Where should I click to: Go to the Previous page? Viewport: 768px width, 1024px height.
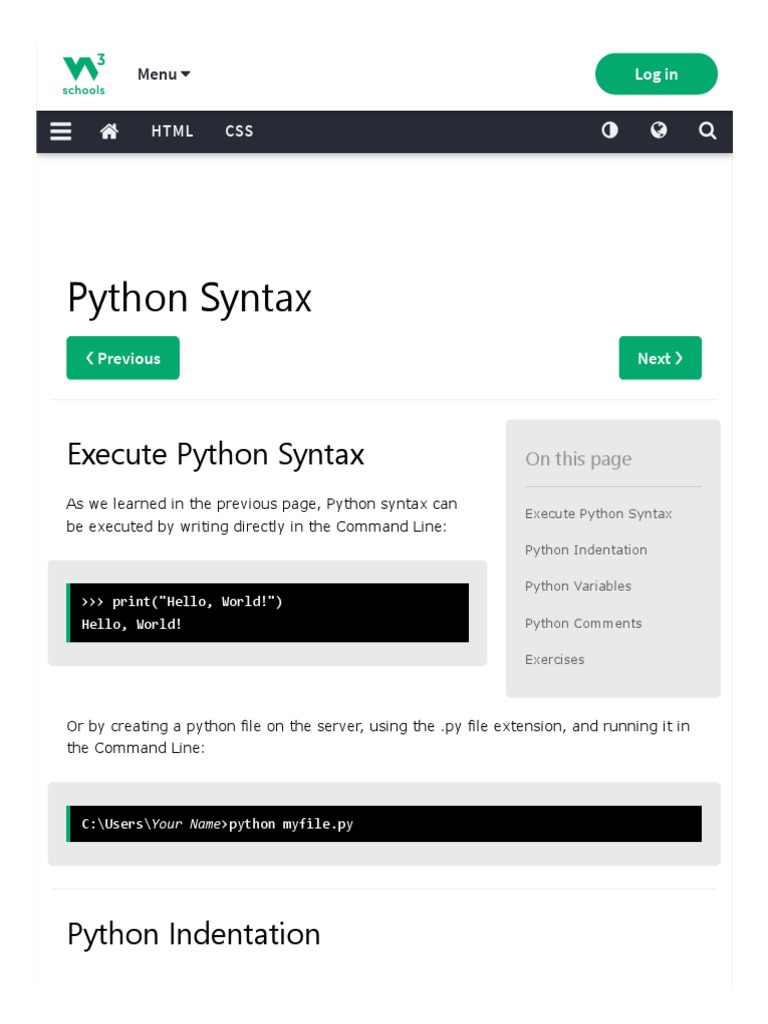(123, 358)
